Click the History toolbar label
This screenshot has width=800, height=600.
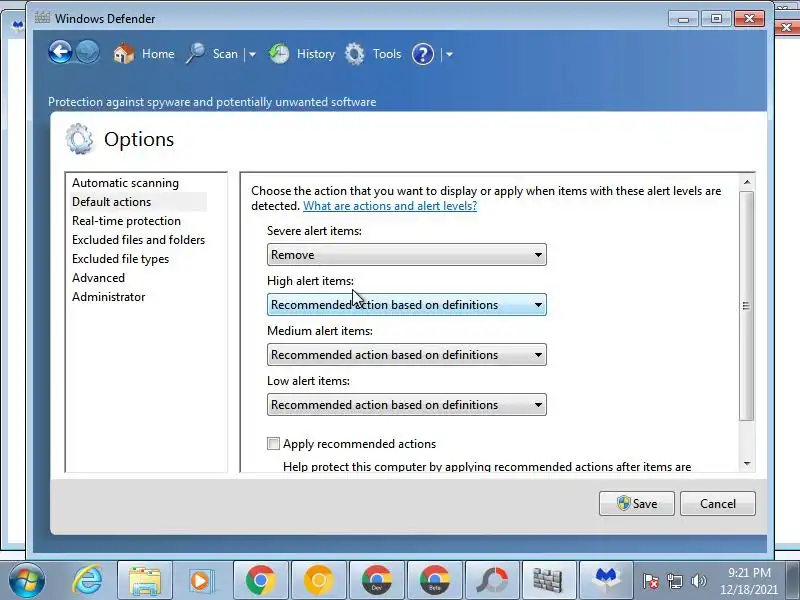(x=316, y=54)
